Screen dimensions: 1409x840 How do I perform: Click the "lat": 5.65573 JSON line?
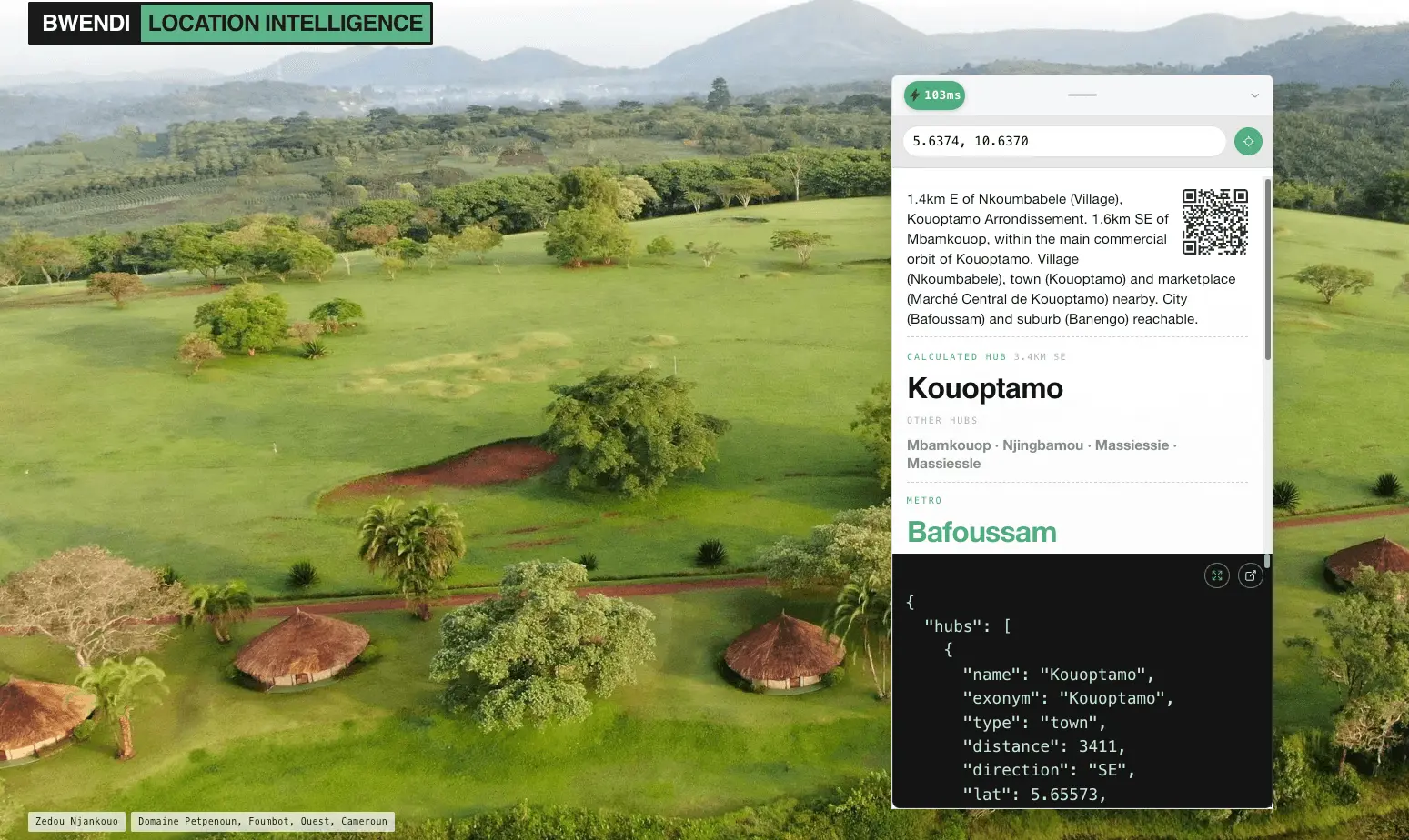1034,795
